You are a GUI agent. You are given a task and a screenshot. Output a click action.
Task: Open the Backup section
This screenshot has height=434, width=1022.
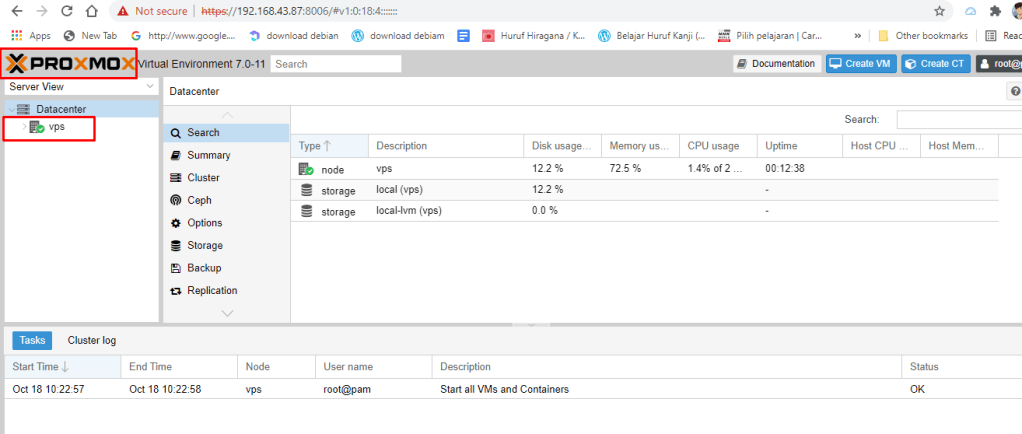[203, 268]
